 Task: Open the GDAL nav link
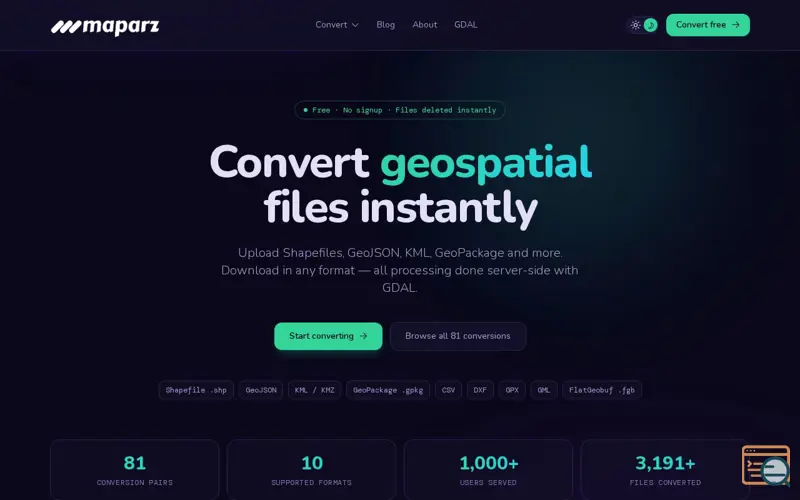point(466,24)
